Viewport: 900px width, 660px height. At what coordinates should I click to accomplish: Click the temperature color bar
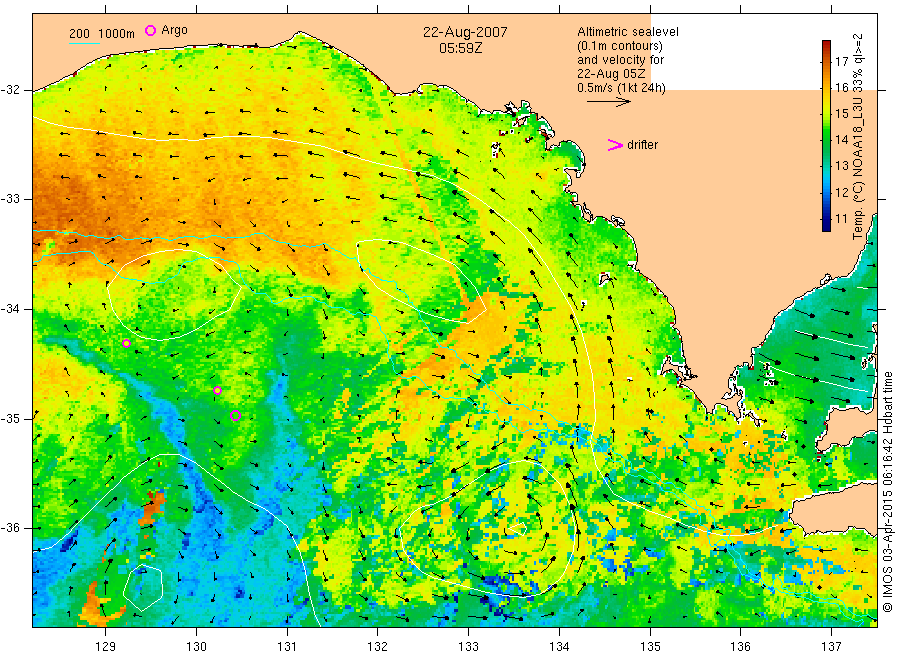point(827,136)
